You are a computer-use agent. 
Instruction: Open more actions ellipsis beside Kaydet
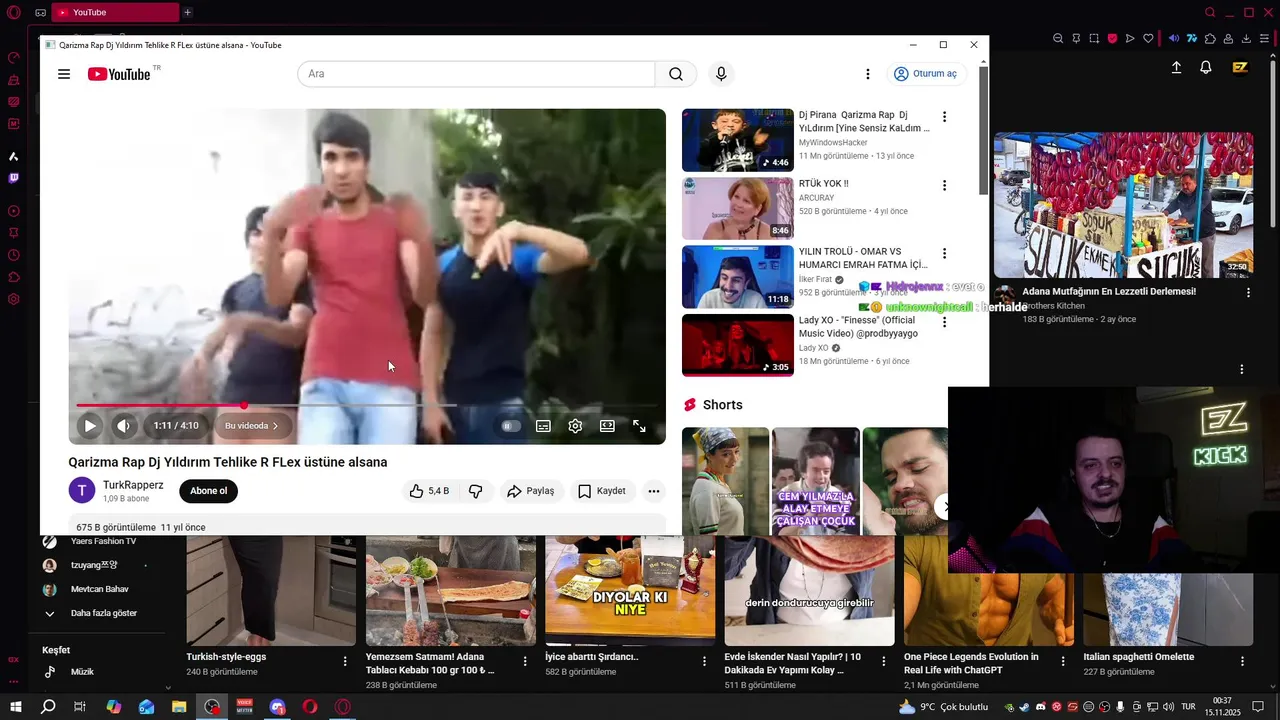click(x=654, y=491)
